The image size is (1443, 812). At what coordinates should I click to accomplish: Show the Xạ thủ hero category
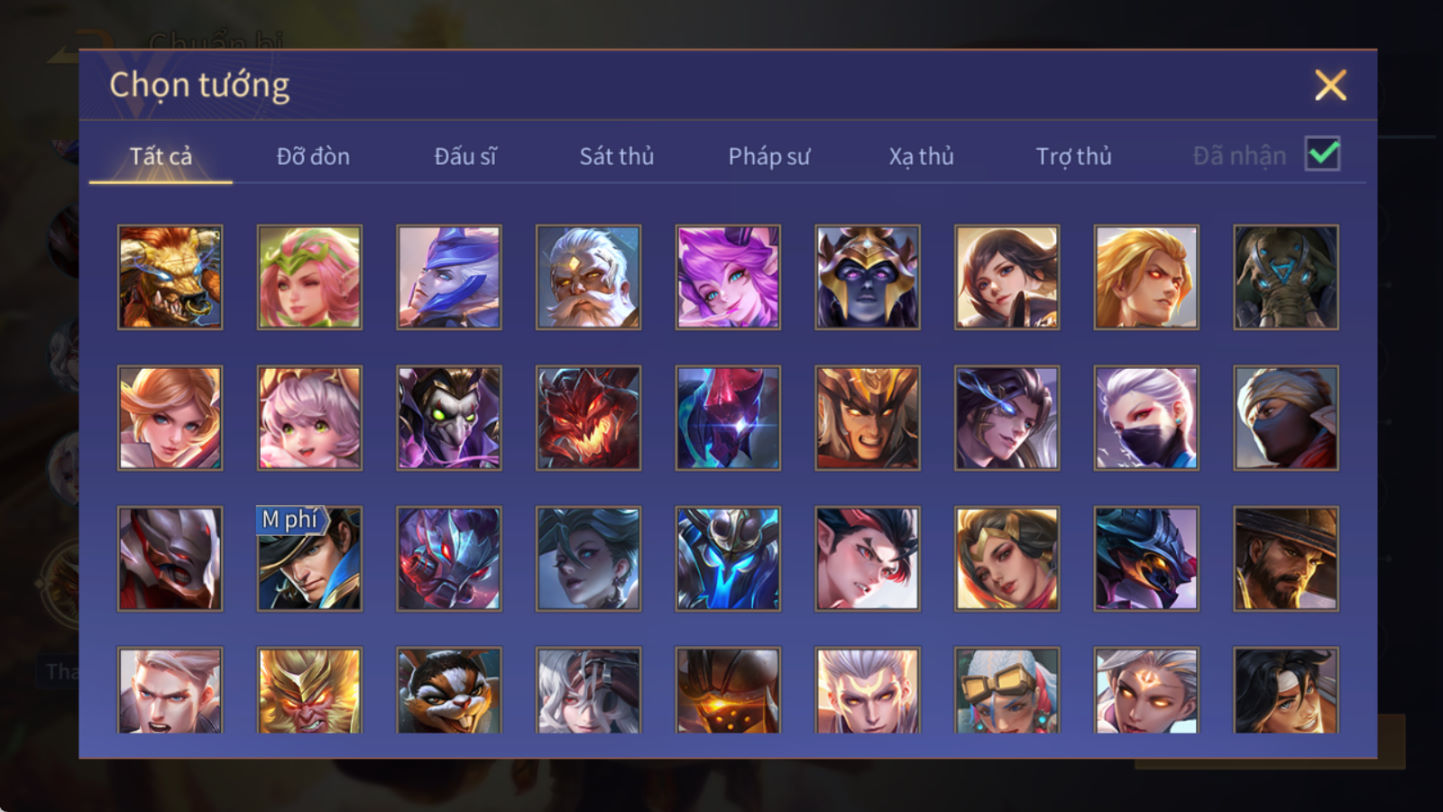point(921,156)
